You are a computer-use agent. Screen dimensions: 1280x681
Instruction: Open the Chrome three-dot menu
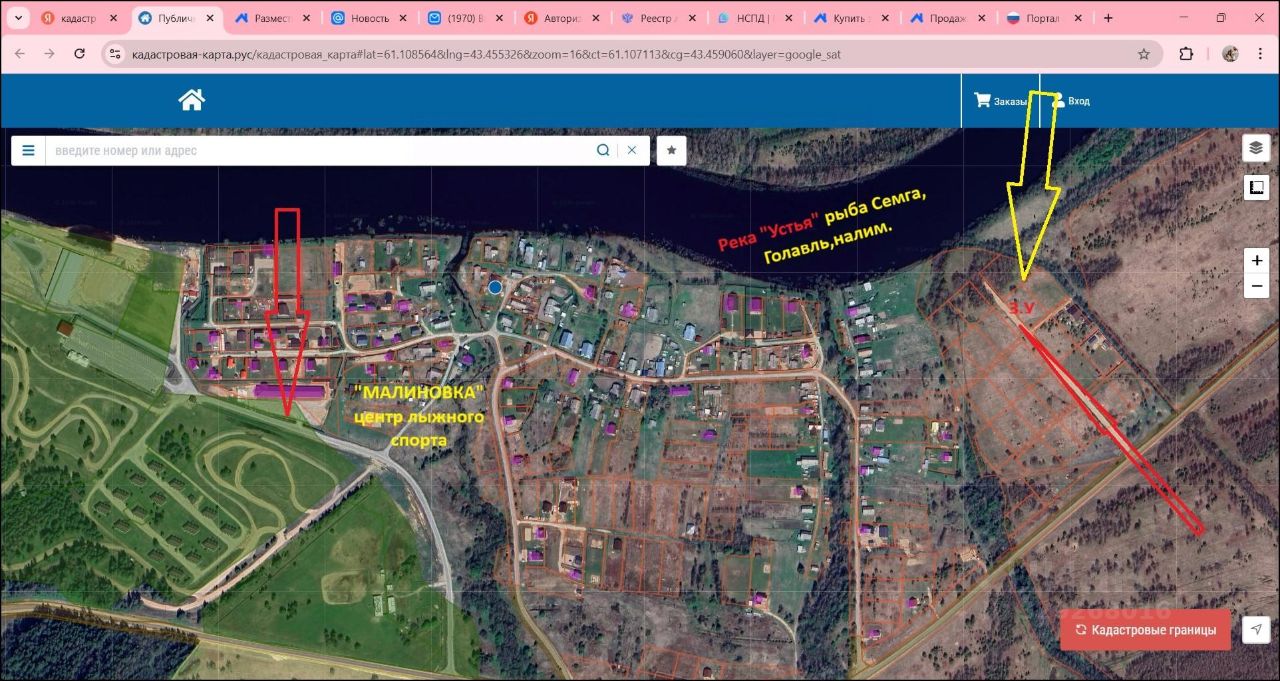tap(1260, 54)
